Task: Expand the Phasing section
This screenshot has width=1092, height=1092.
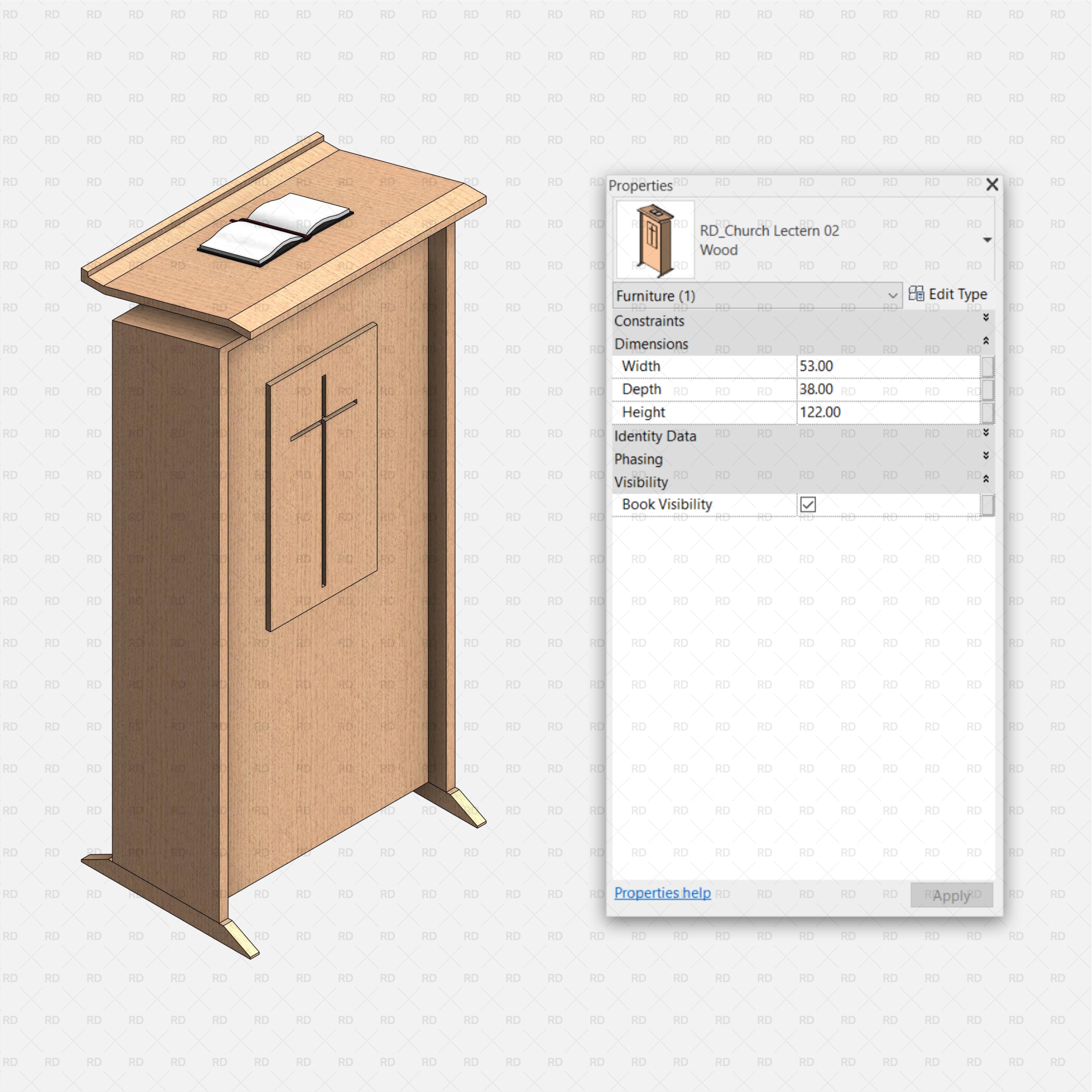Action: (x=986, y=456)
